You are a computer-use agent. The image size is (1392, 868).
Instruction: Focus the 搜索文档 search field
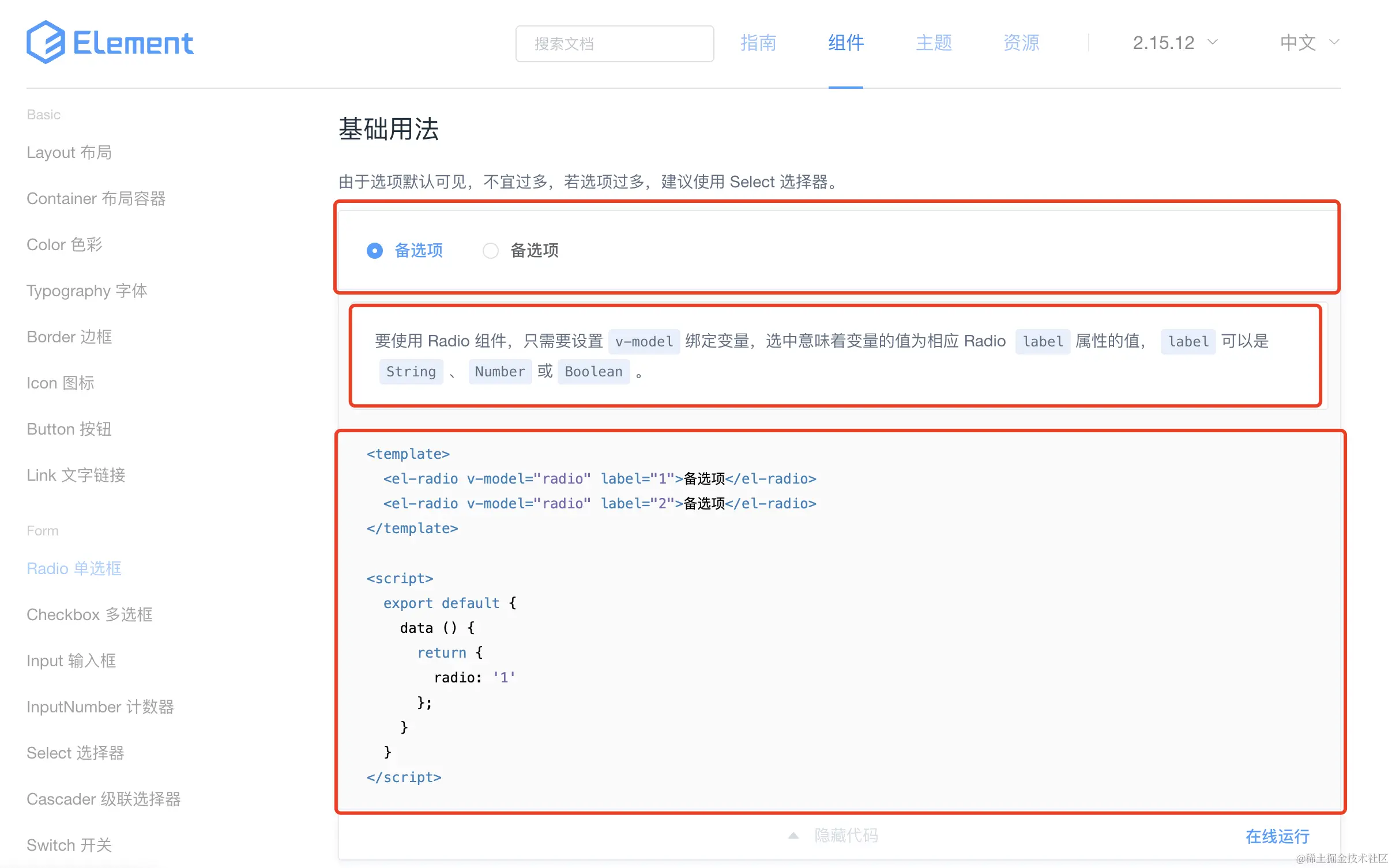(x=614, y=44)
